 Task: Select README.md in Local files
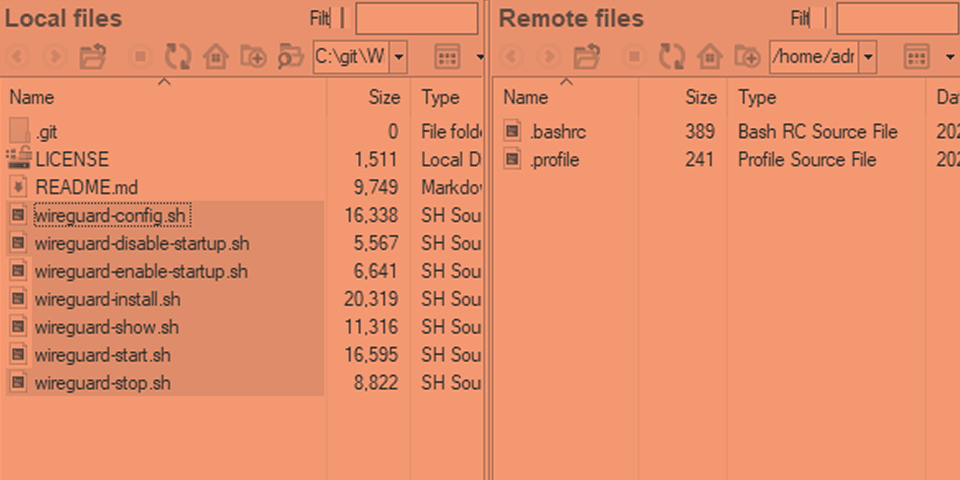[86, 187]
